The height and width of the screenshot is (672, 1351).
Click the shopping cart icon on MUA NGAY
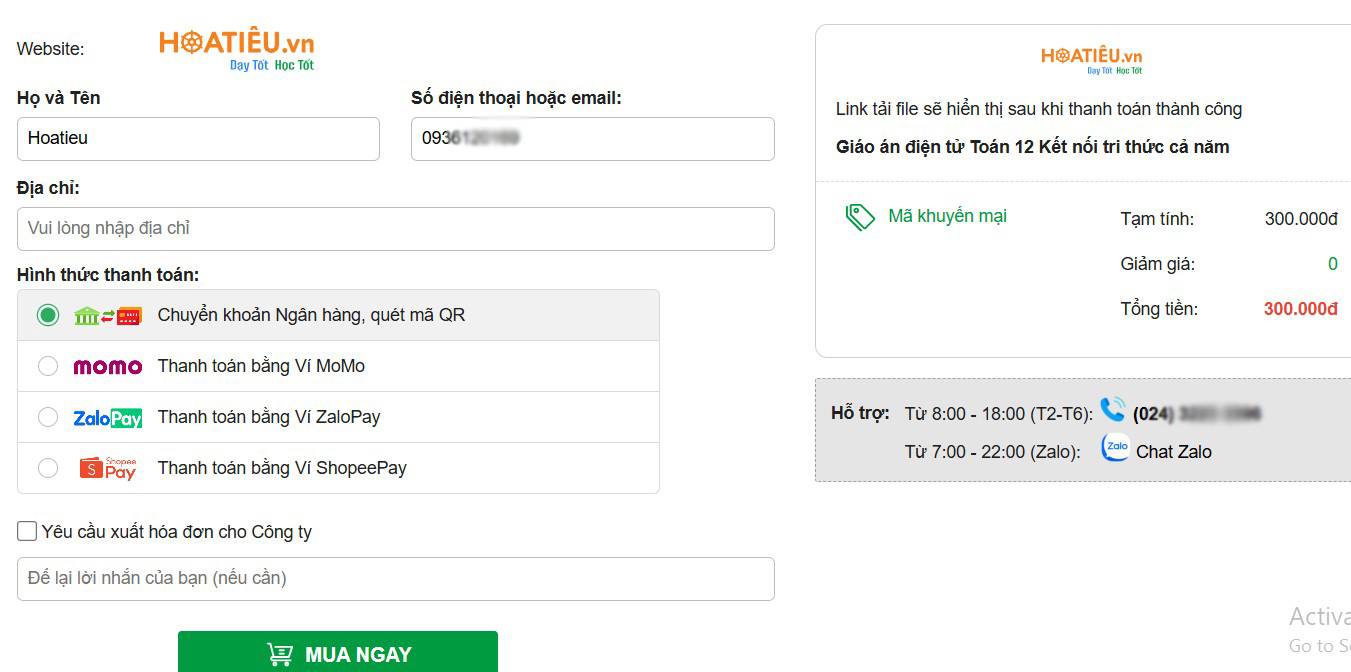pyautogui.click(x=281, y=653)
